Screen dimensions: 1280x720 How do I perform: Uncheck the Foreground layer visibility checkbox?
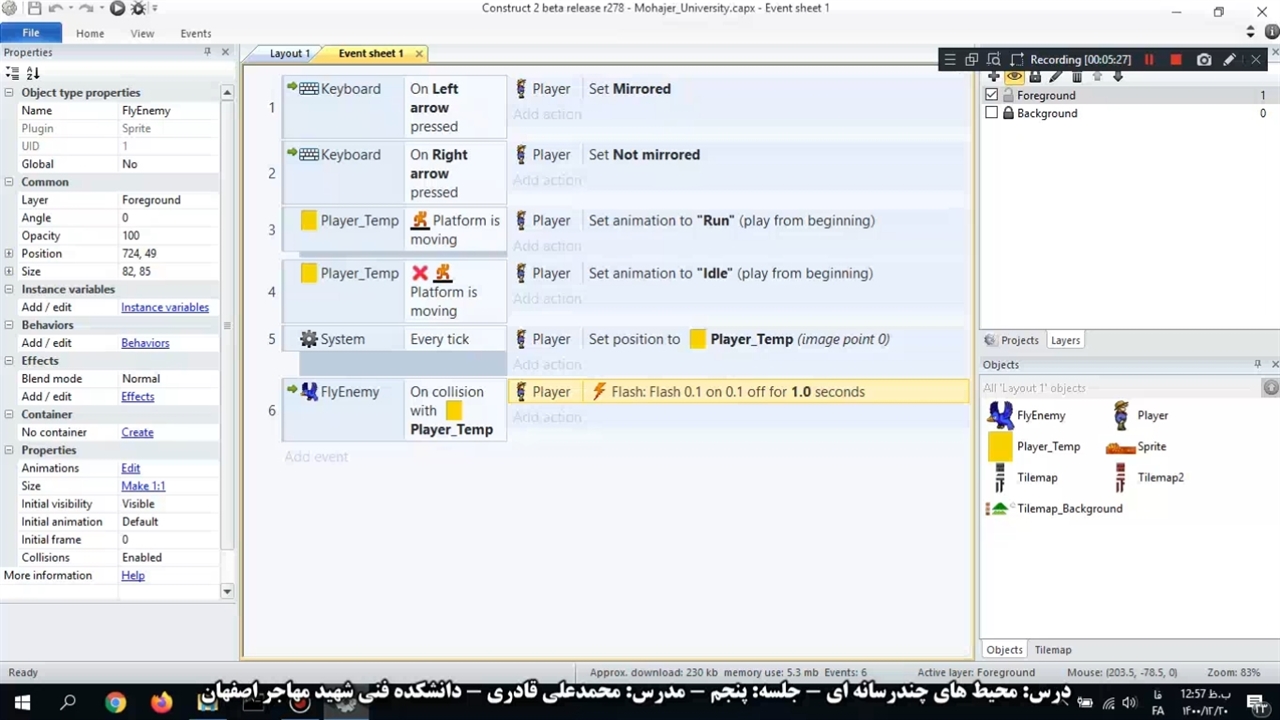coord(992,95)
